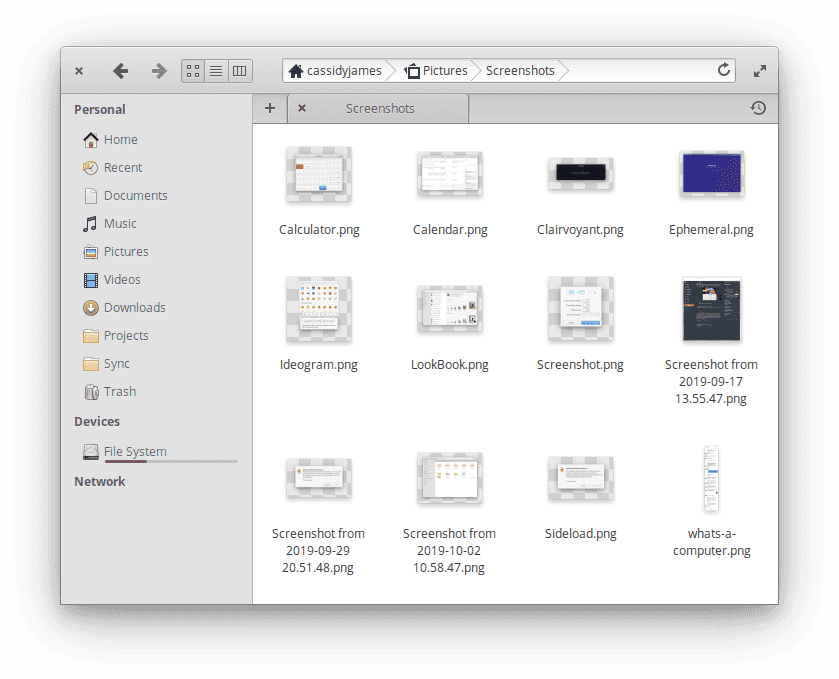Switch to list view

(216, 70)
